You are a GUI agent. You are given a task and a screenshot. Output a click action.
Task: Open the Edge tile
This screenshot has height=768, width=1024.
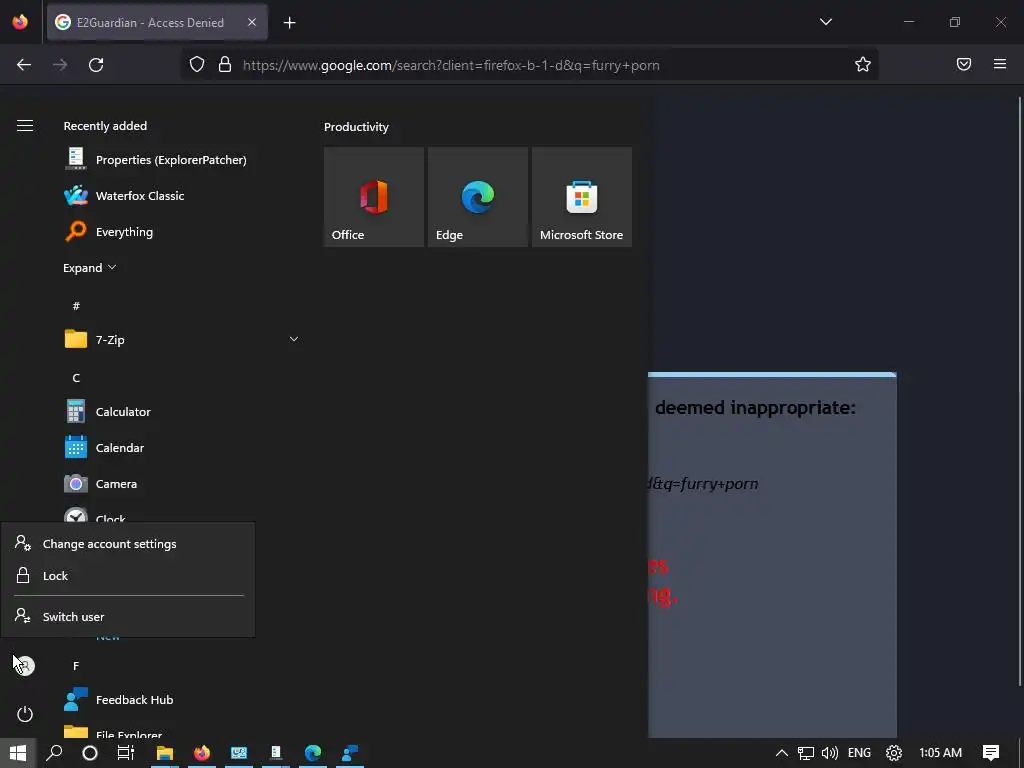click(477, 197)
